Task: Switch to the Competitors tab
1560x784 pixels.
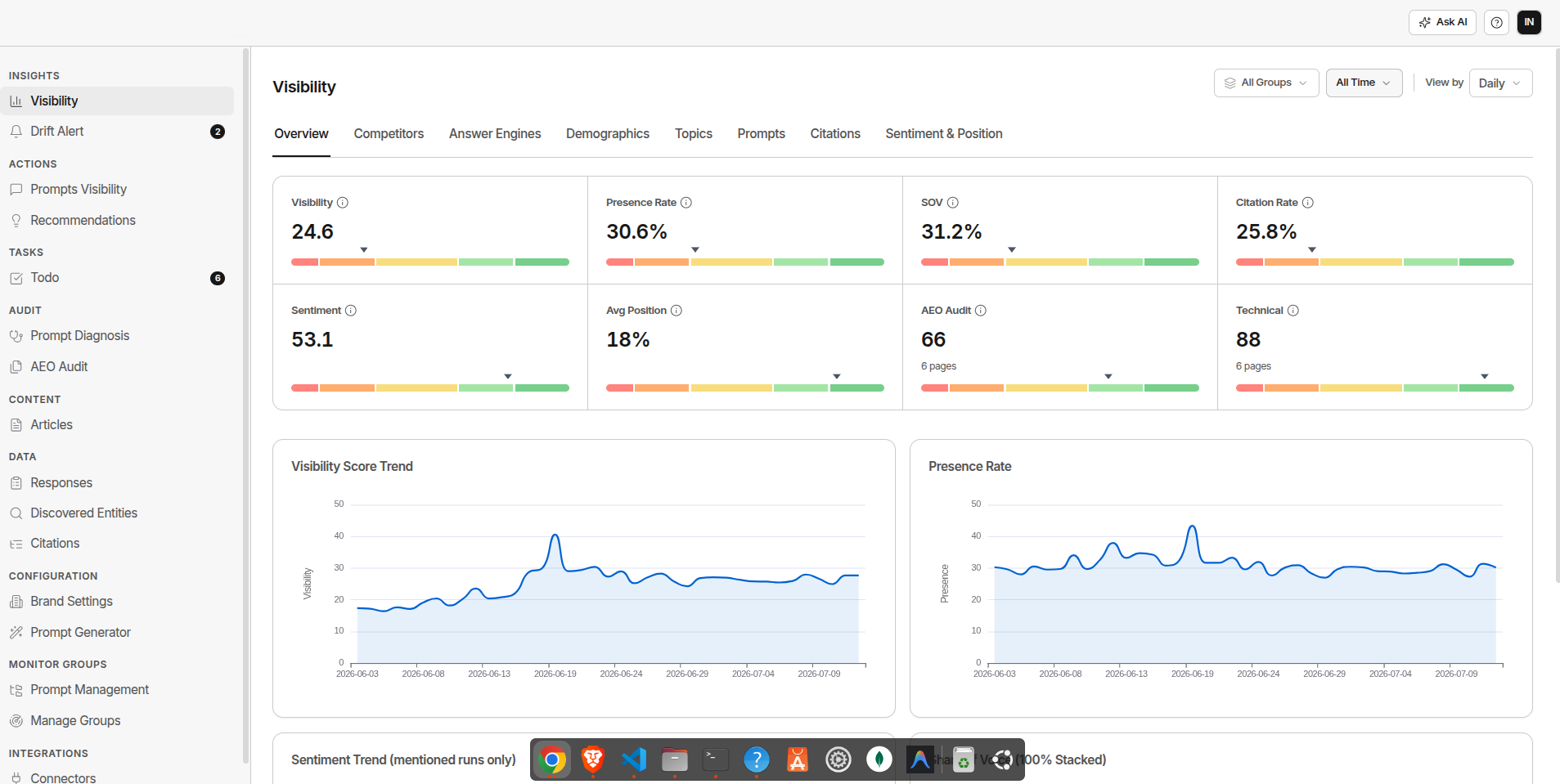Action: (x=389, y=134)
